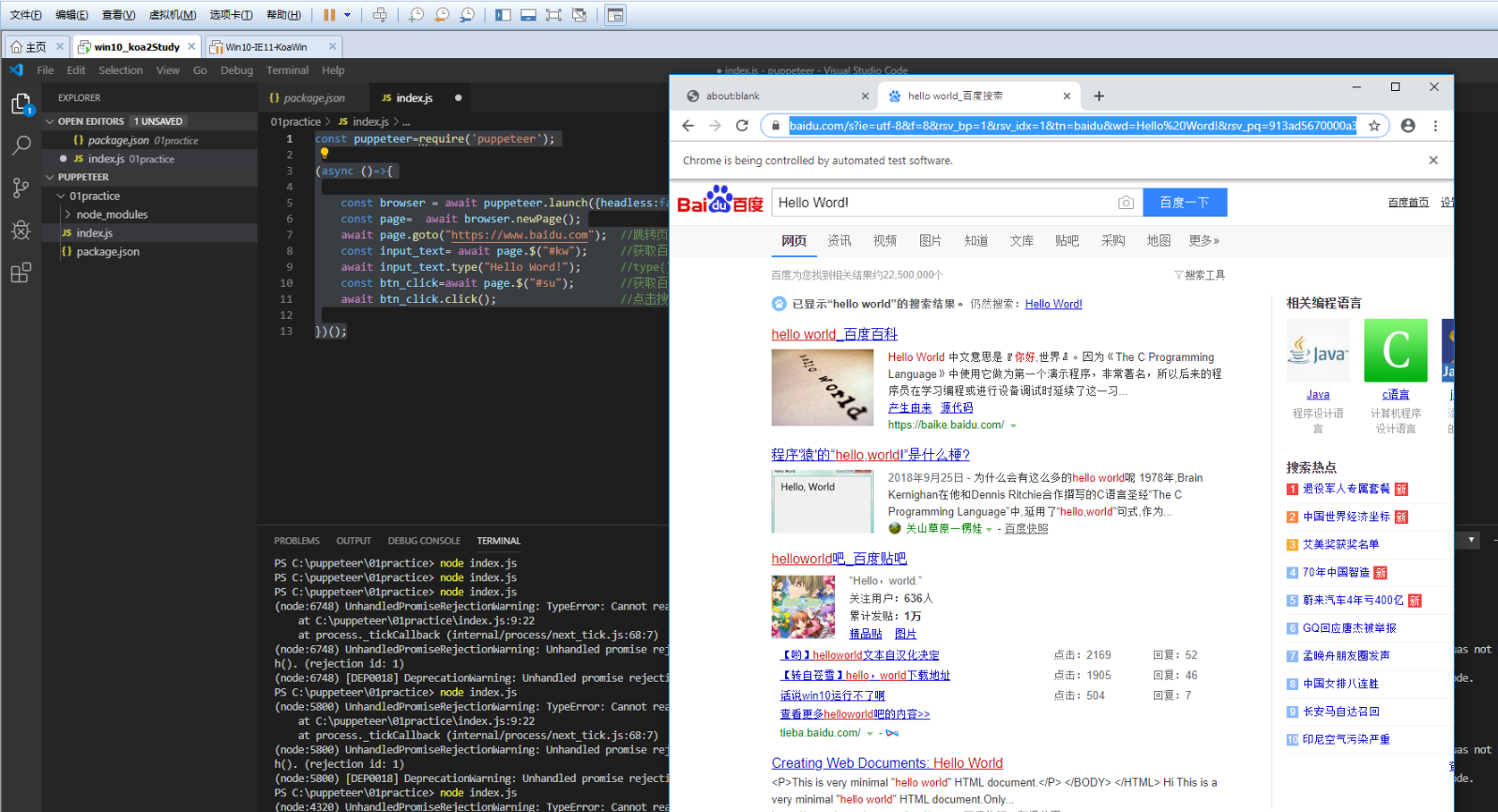Open the 虚拟机(M) menu in VMware
This screenshot has width=1498, height=812.
[173, 15]
